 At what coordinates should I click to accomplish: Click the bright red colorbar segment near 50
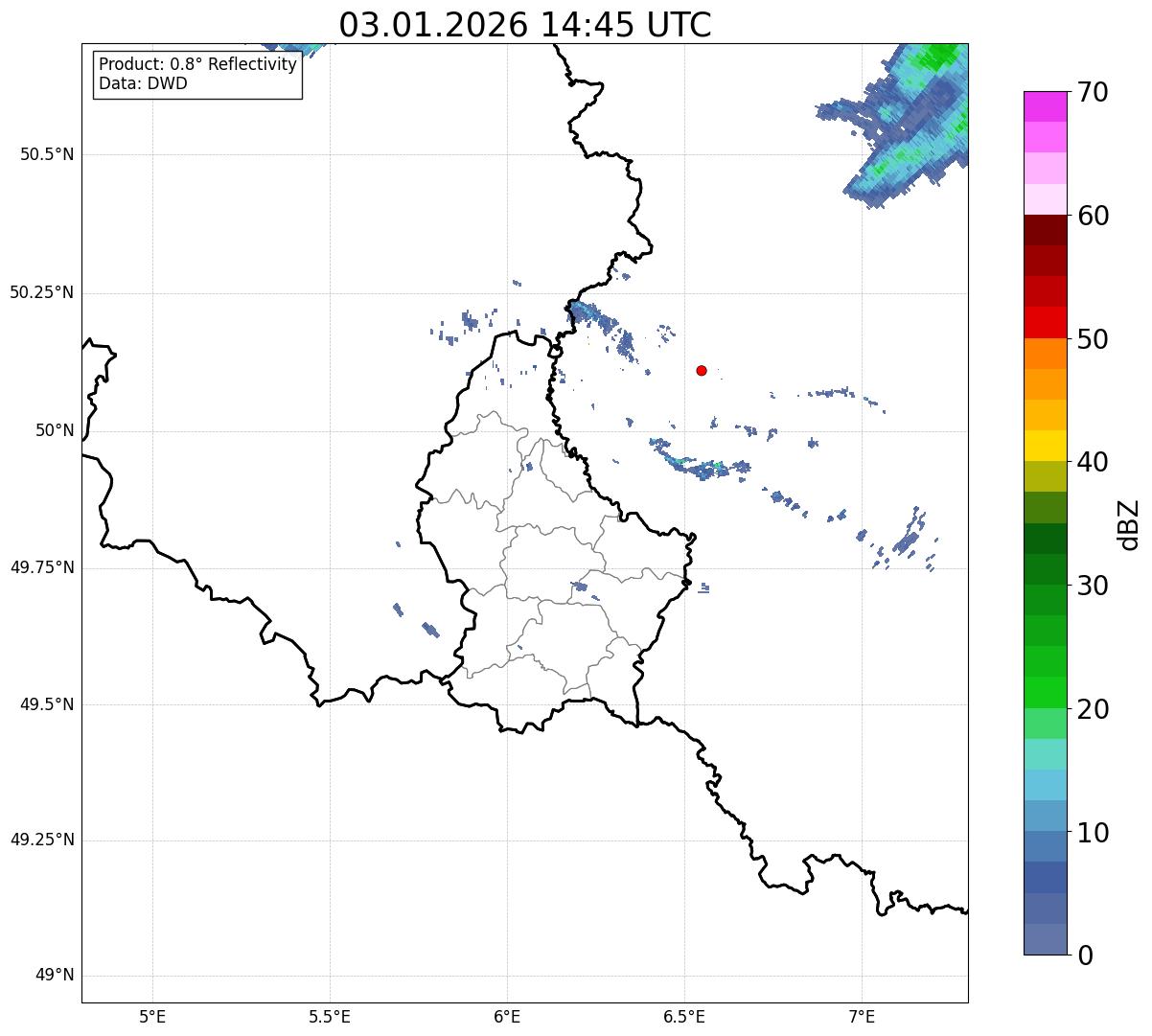point(1045,322)
